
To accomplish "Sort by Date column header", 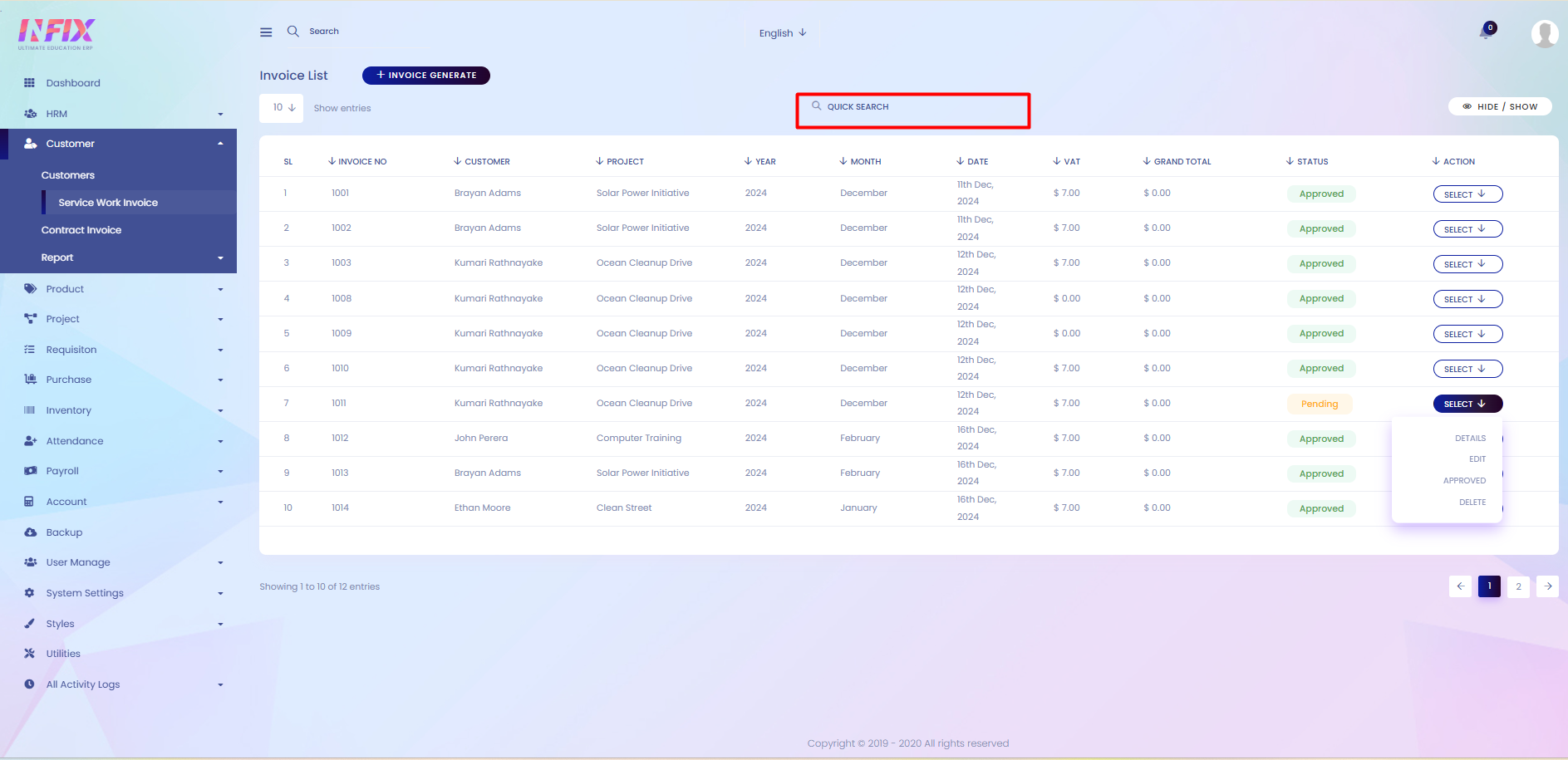I will (x=972, y=161).
